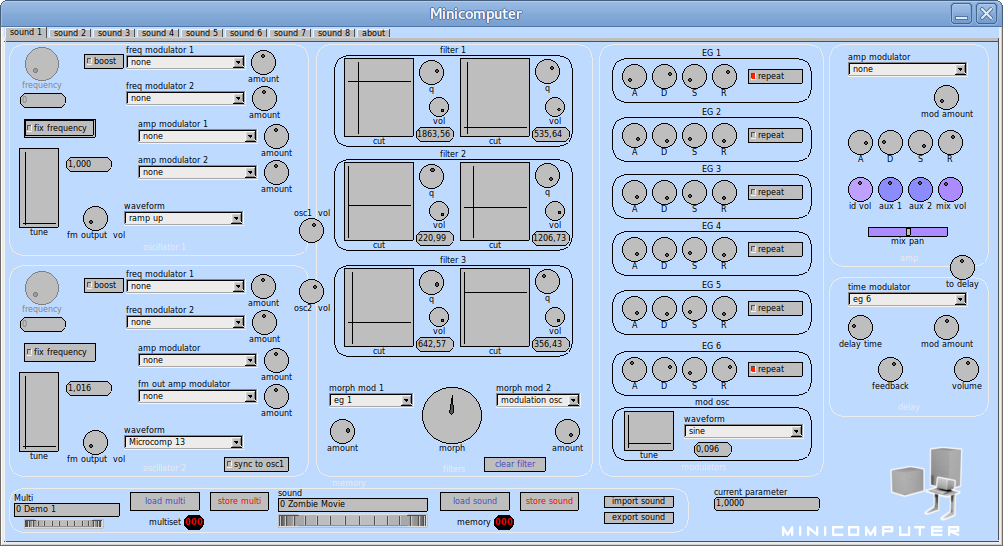Open the ramp up waveform dropdown
The image size is (1003, 546).
tap(184, 219)
